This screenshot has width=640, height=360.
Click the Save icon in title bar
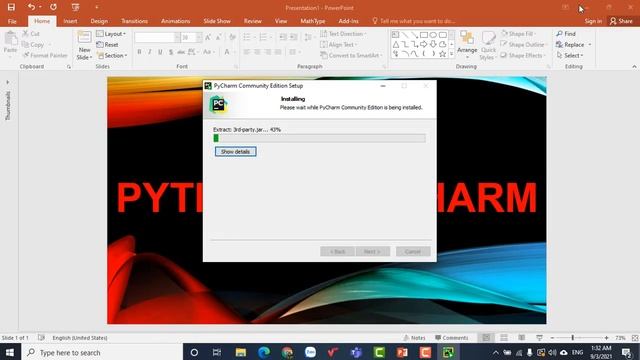pos(11,7)
